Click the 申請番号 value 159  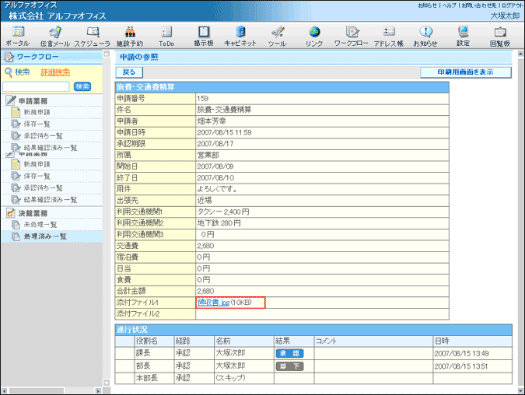pos(203,98)
